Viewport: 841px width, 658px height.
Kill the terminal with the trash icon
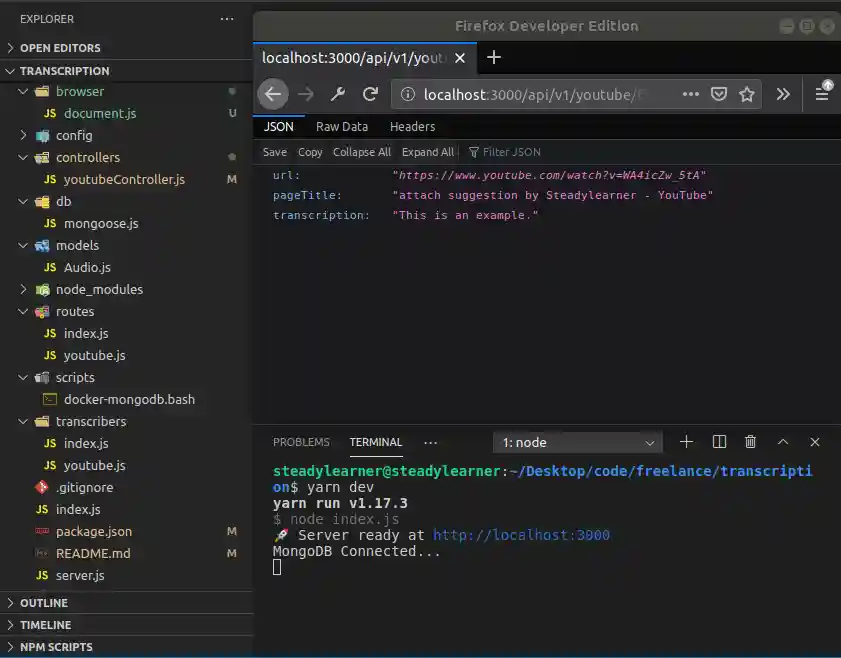[750, 442]
